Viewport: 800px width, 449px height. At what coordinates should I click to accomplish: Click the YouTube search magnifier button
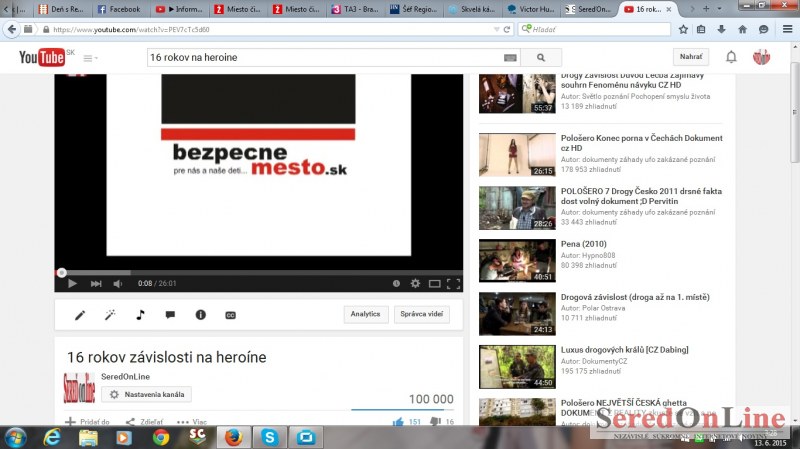coord(541,58)
